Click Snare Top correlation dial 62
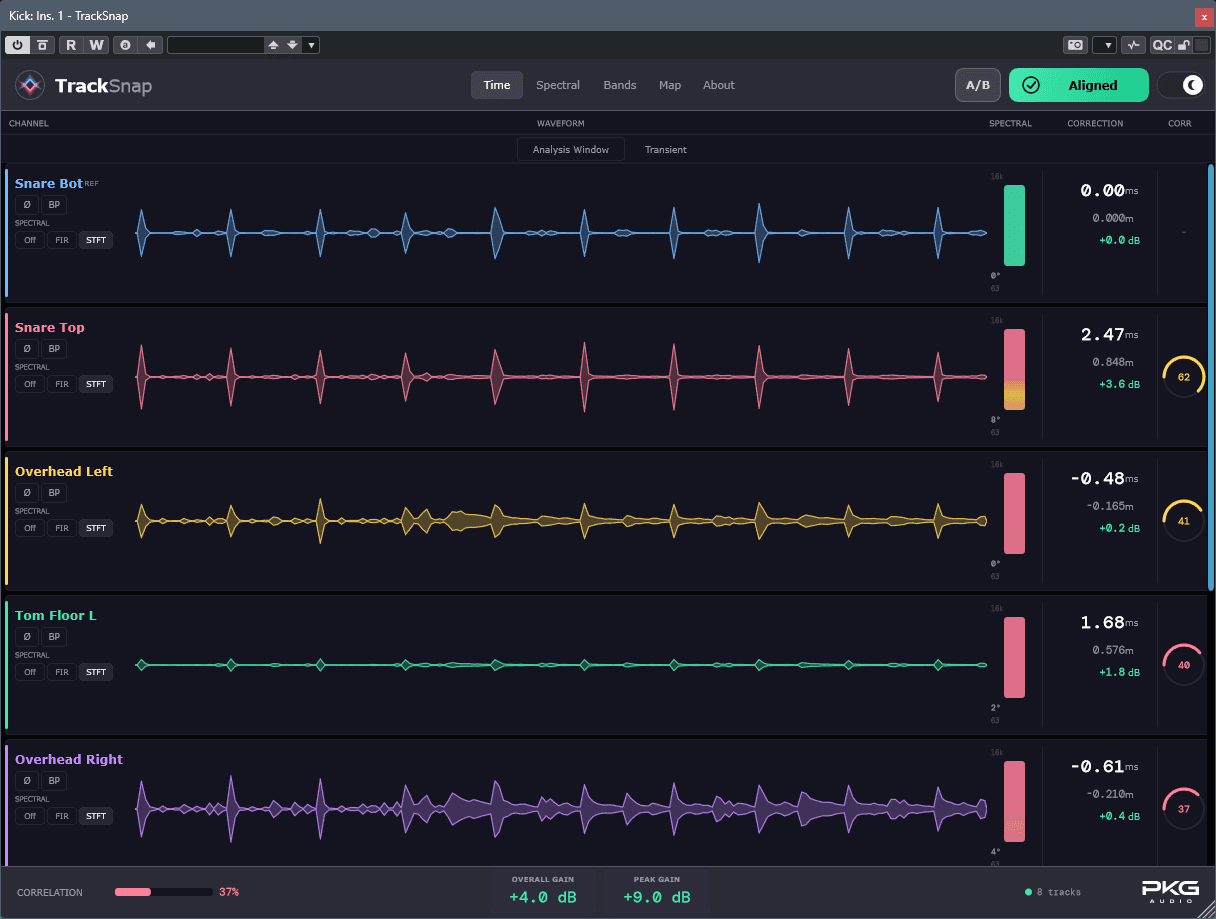Viewport: 1216px width, 919px height. (1184, 377)
